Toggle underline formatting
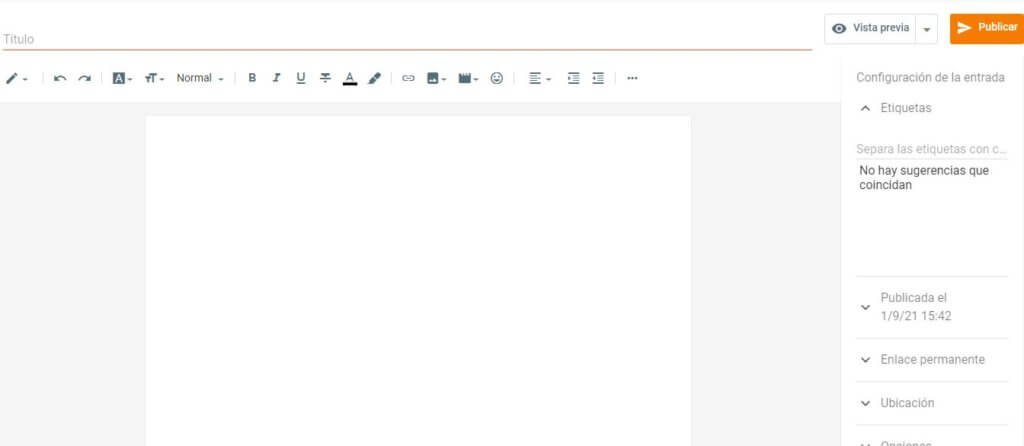The image size is (1024, 446). tap(300, 78)
